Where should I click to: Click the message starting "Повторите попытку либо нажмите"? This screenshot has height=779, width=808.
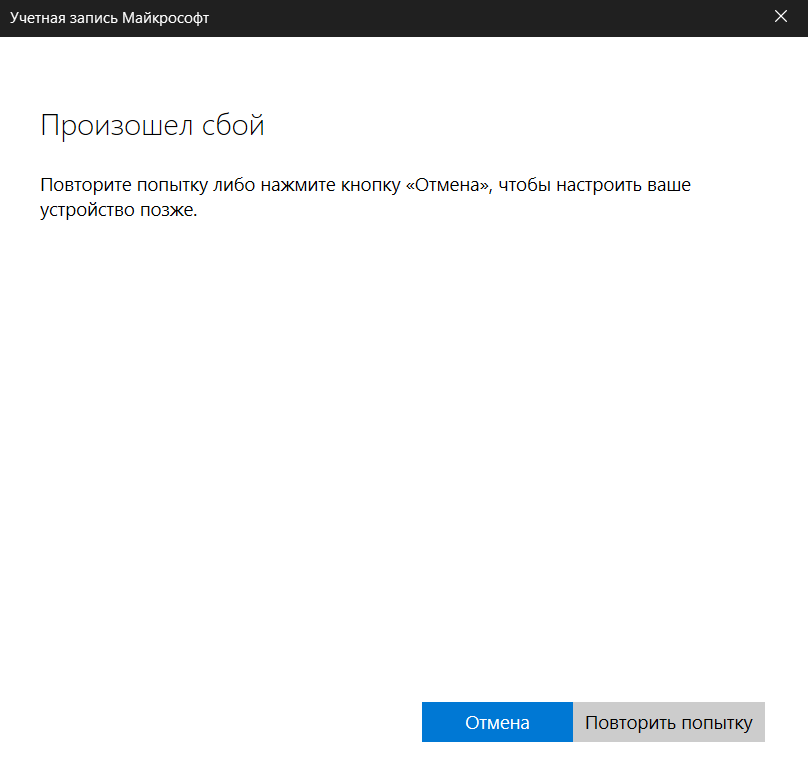(365, 197)
